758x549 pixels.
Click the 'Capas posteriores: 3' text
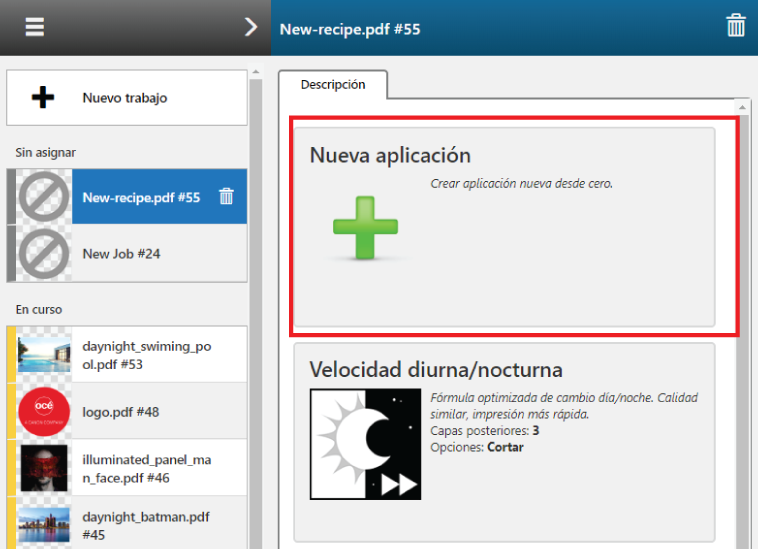pos(484,431)
